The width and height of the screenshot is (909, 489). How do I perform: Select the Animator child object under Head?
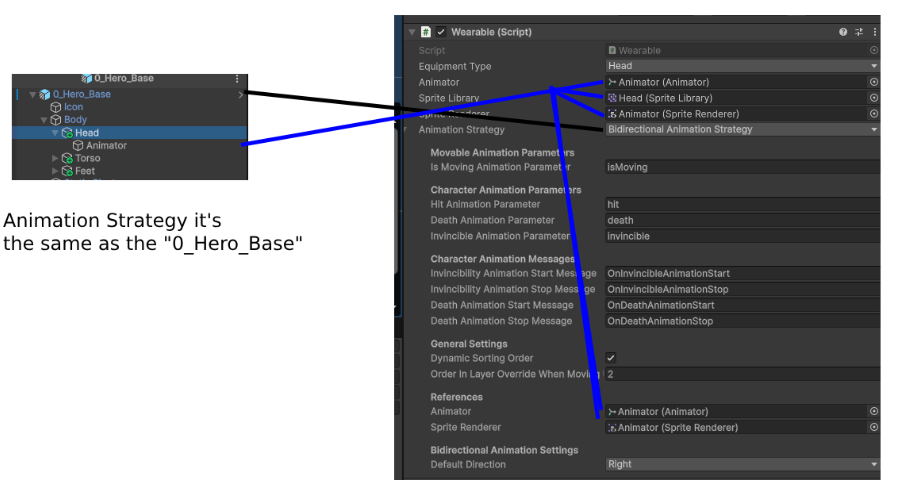tap(105, 145)
